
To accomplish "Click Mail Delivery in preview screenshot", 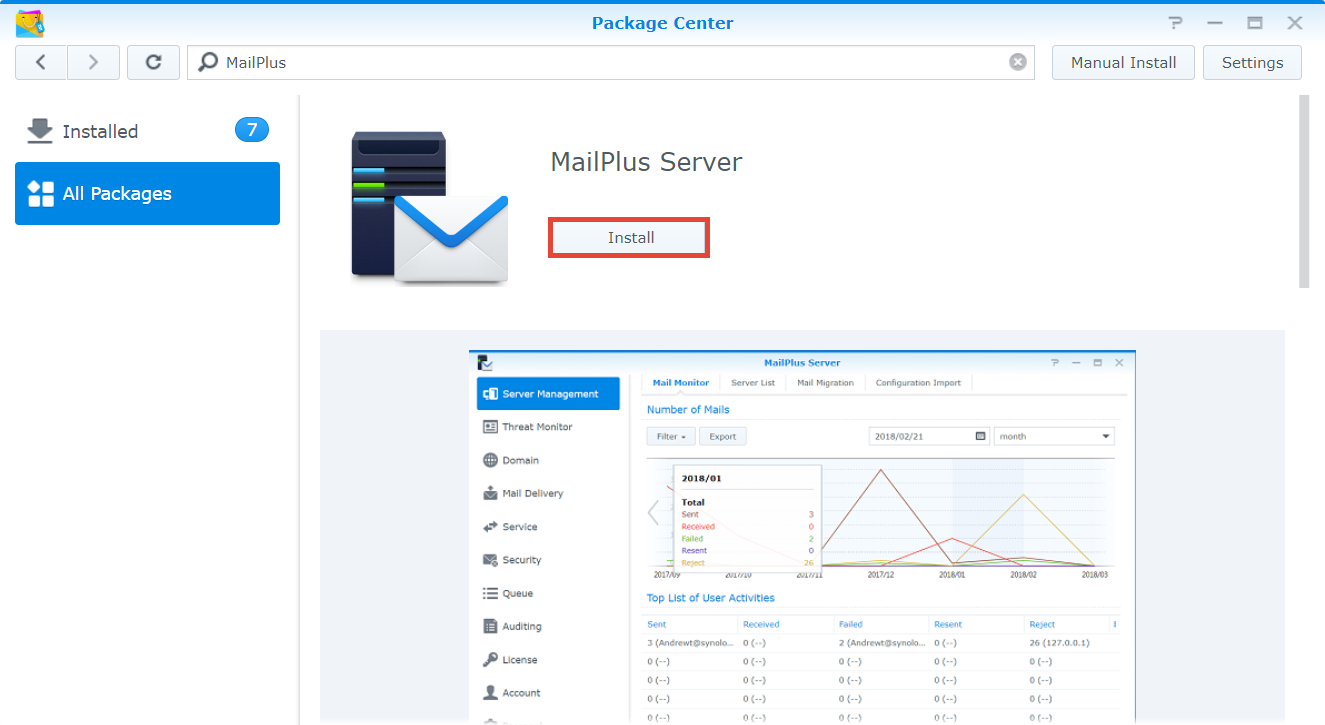I will [532, 493].
